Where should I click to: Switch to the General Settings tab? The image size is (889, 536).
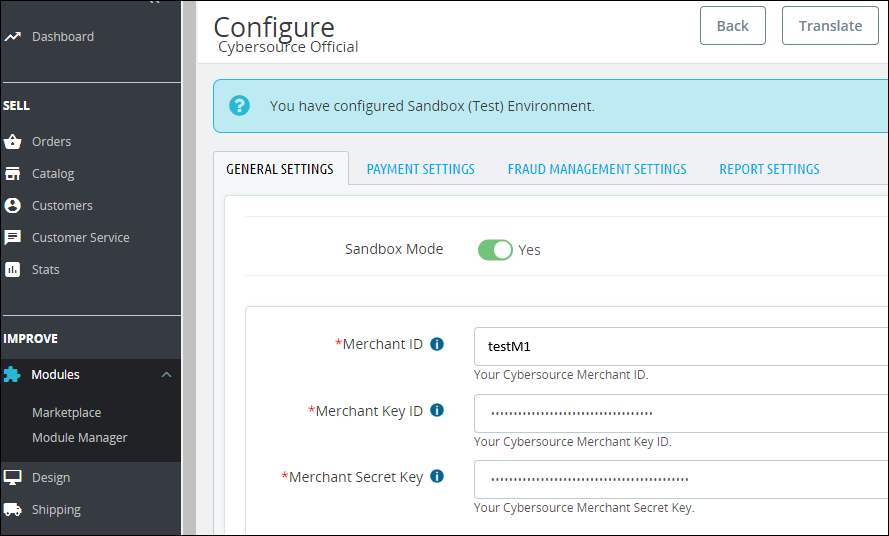(280, 169)
